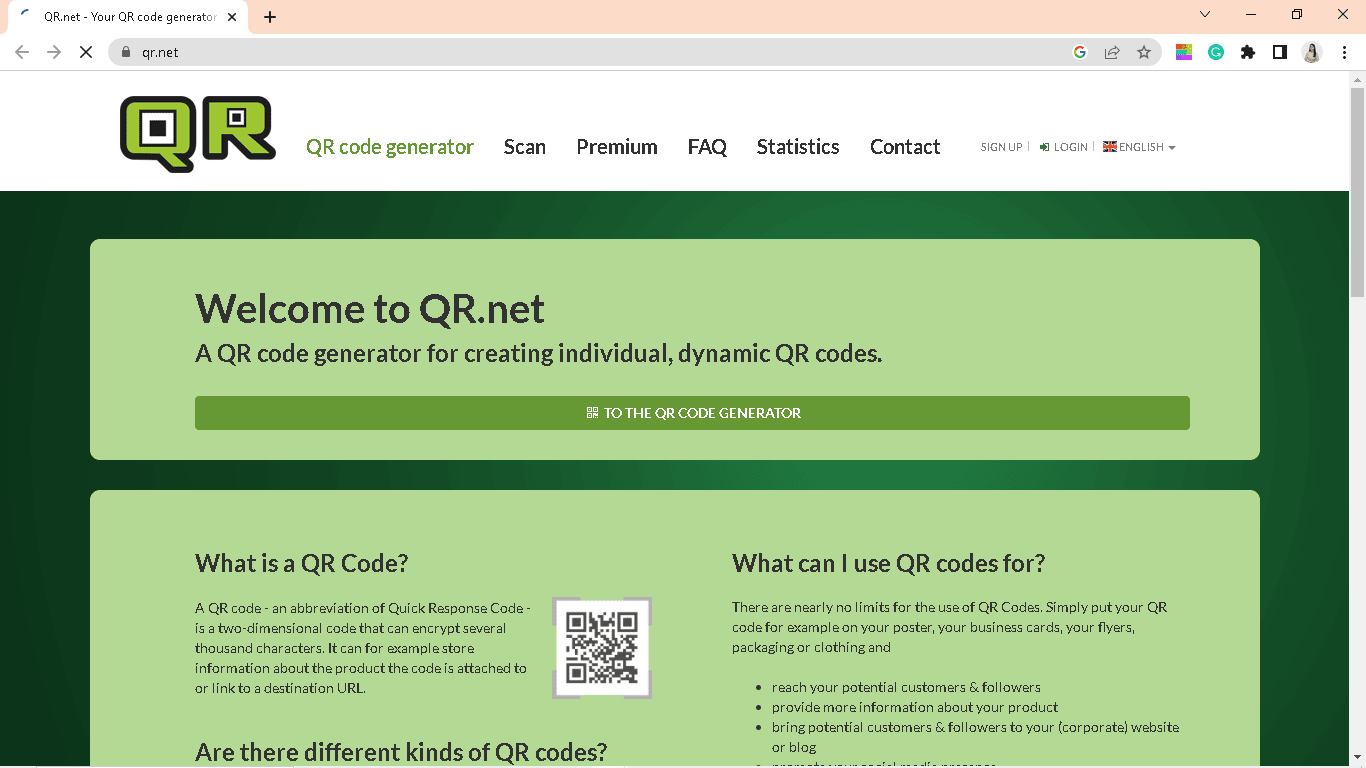
Task: Click TO THE QR CODE GENERATOR button
Action: pos(692,413)
